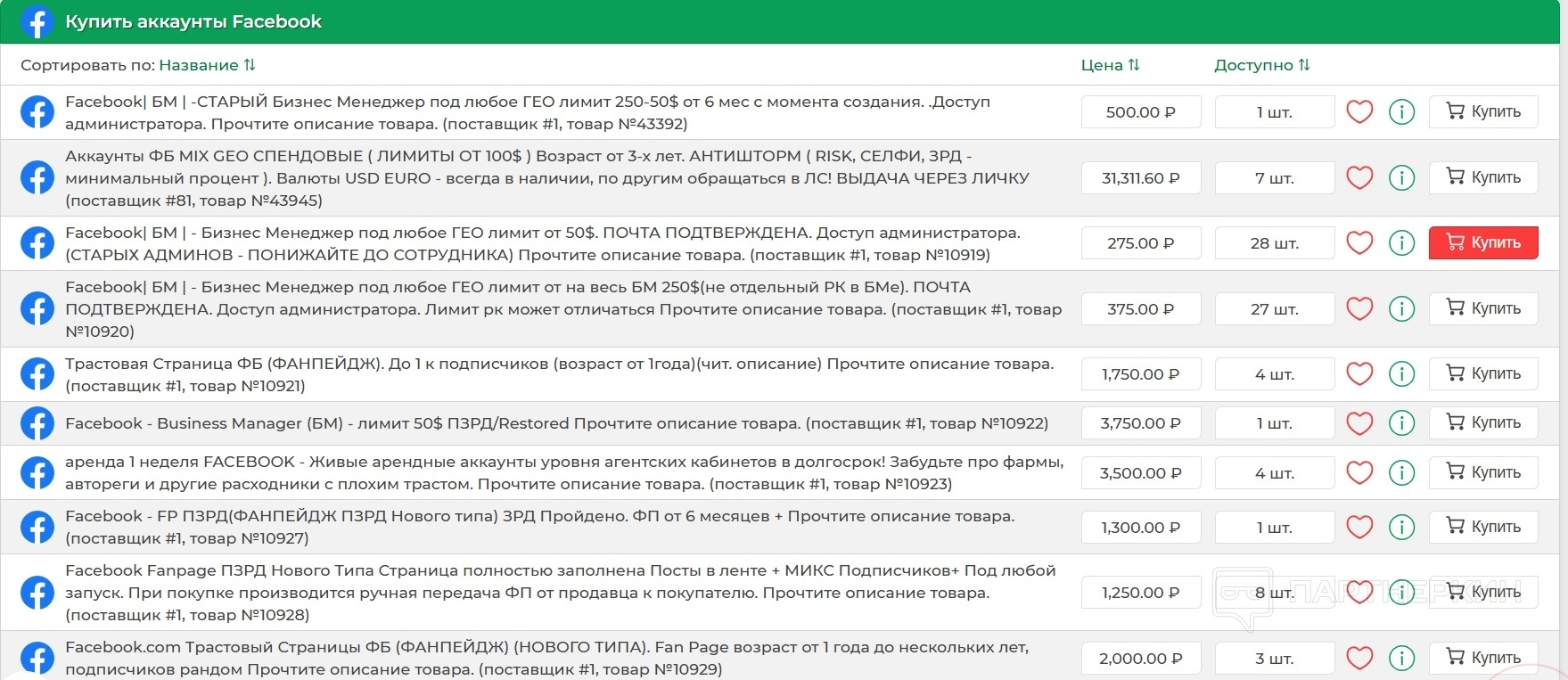
Task: Click the '7 шт.' availability box
Action: [x=1275, y=178]
